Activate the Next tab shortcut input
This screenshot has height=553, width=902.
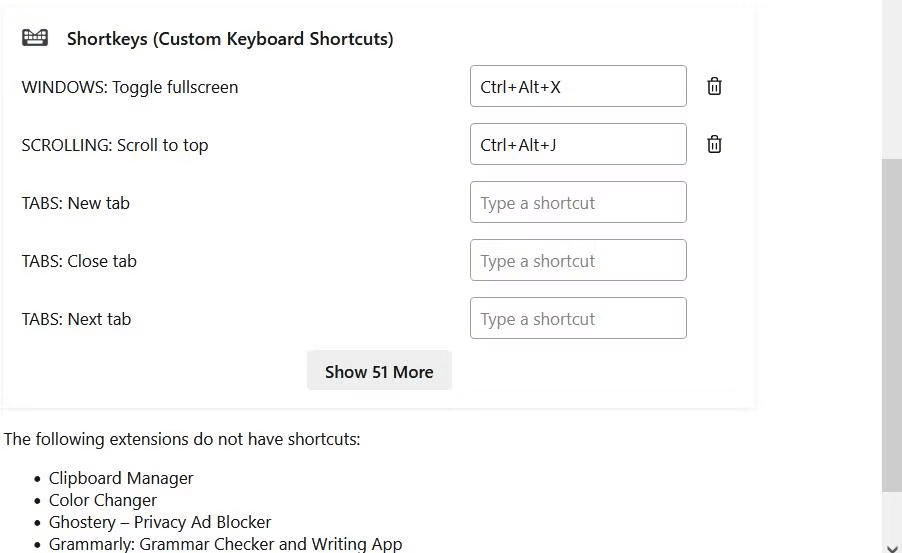(578, 318)
